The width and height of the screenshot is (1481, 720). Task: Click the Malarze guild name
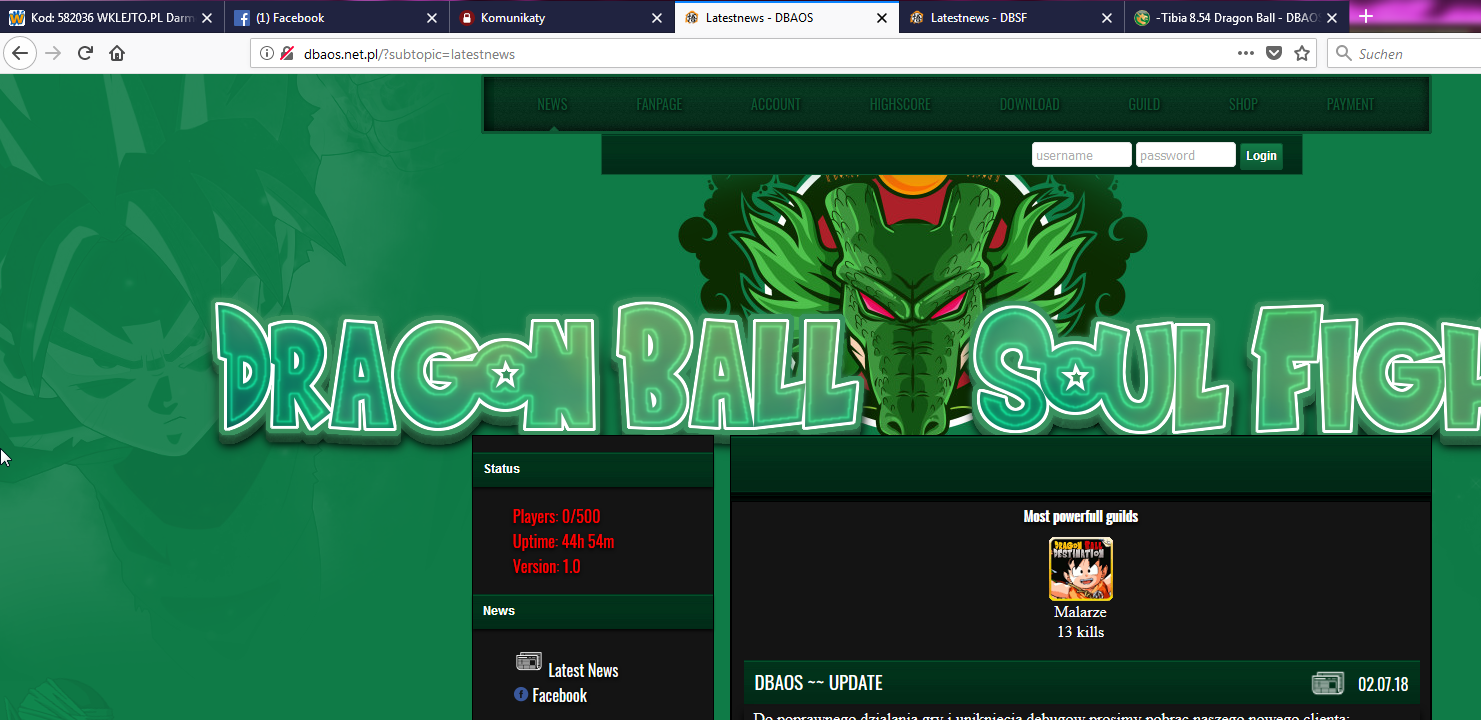tap(1080, 612)
